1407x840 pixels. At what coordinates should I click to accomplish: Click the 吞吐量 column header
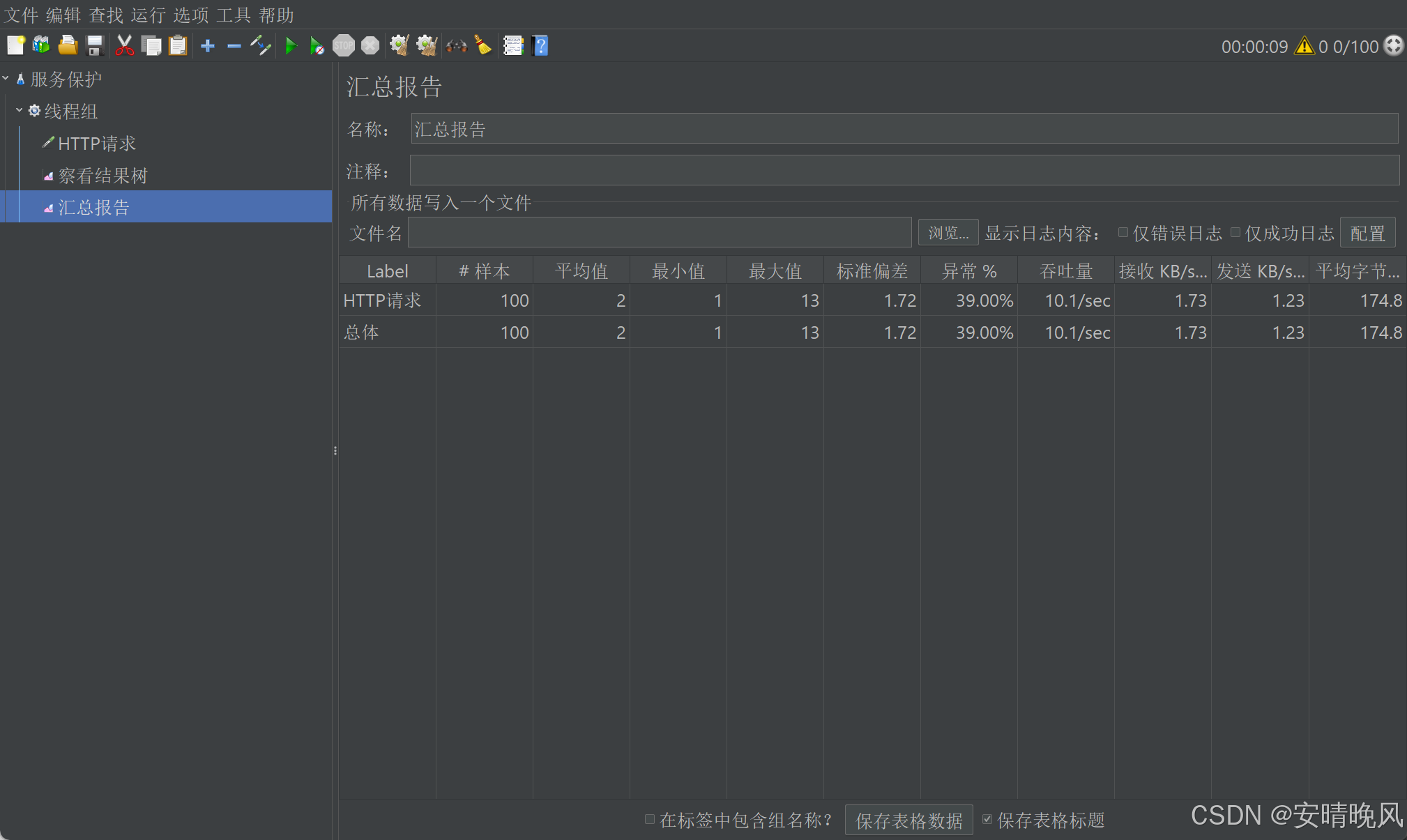(x=1066, y=271)
